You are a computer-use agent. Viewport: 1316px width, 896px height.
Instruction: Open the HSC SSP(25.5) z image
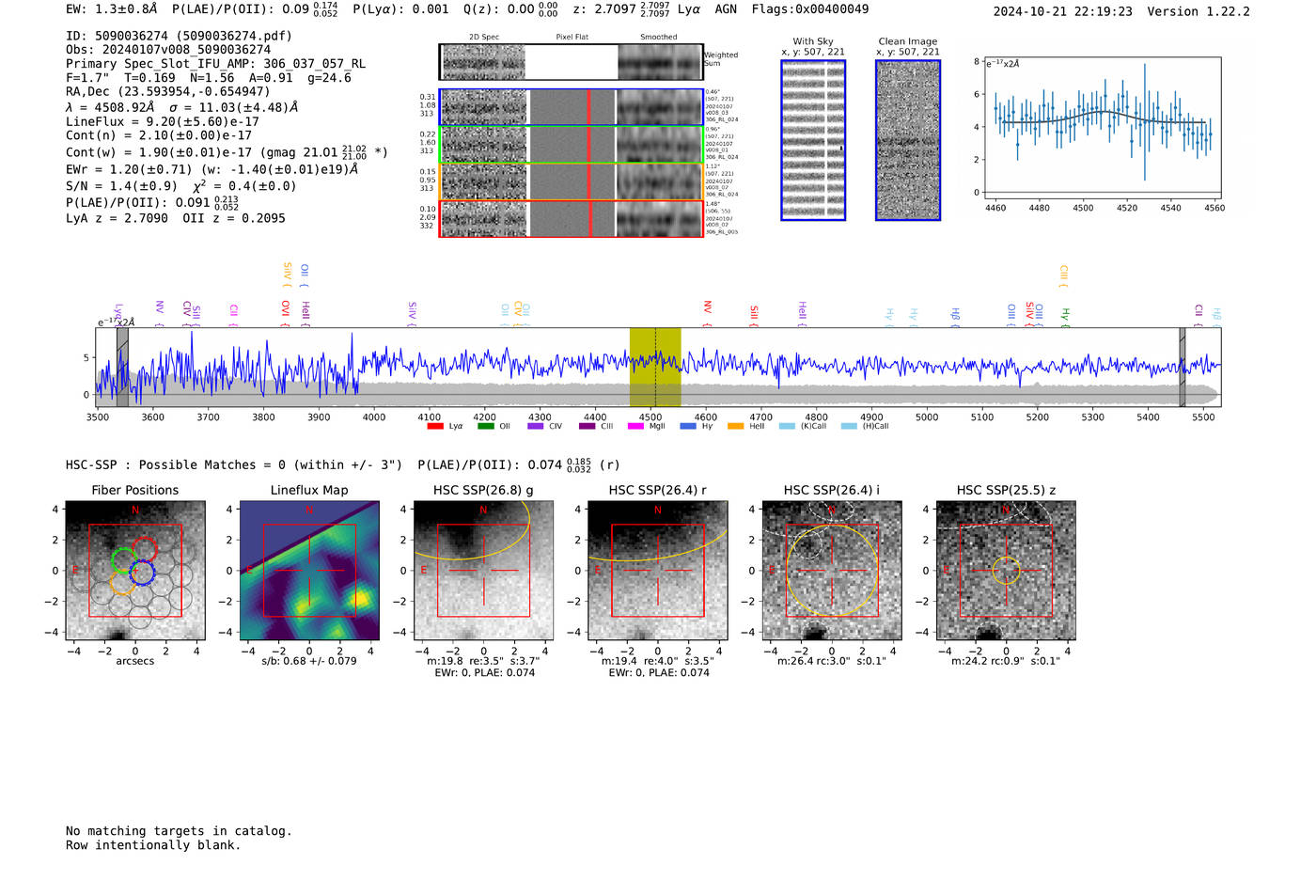pyautogui.click(x=1006, y=571)
